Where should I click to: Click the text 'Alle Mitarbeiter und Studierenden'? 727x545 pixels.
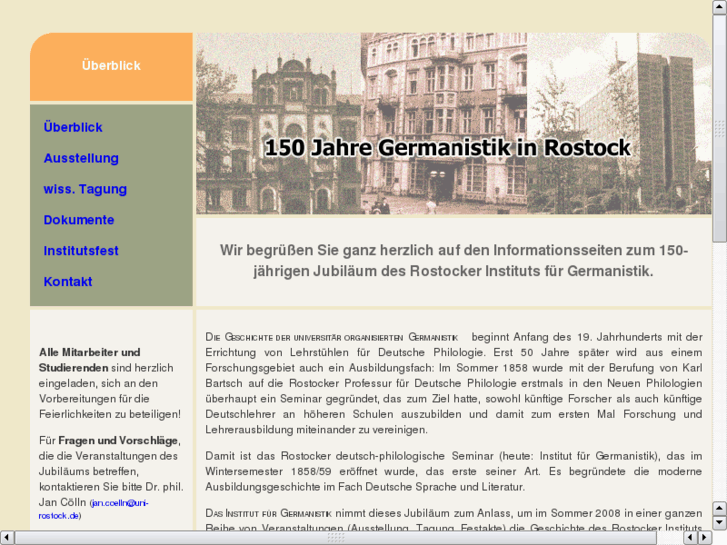pyautogui.click(x=89, y=360)
